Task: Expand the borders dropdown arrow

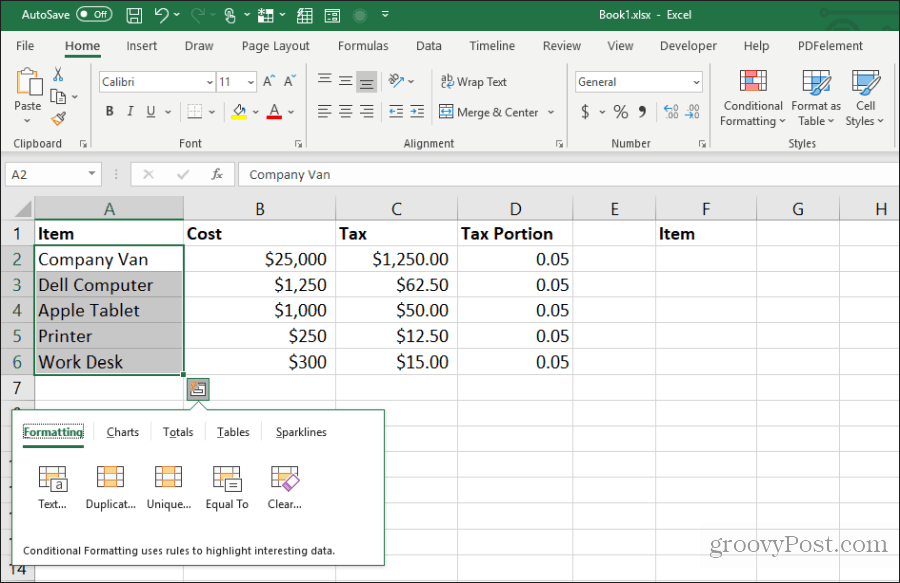Action: click(x=212, y=112)
